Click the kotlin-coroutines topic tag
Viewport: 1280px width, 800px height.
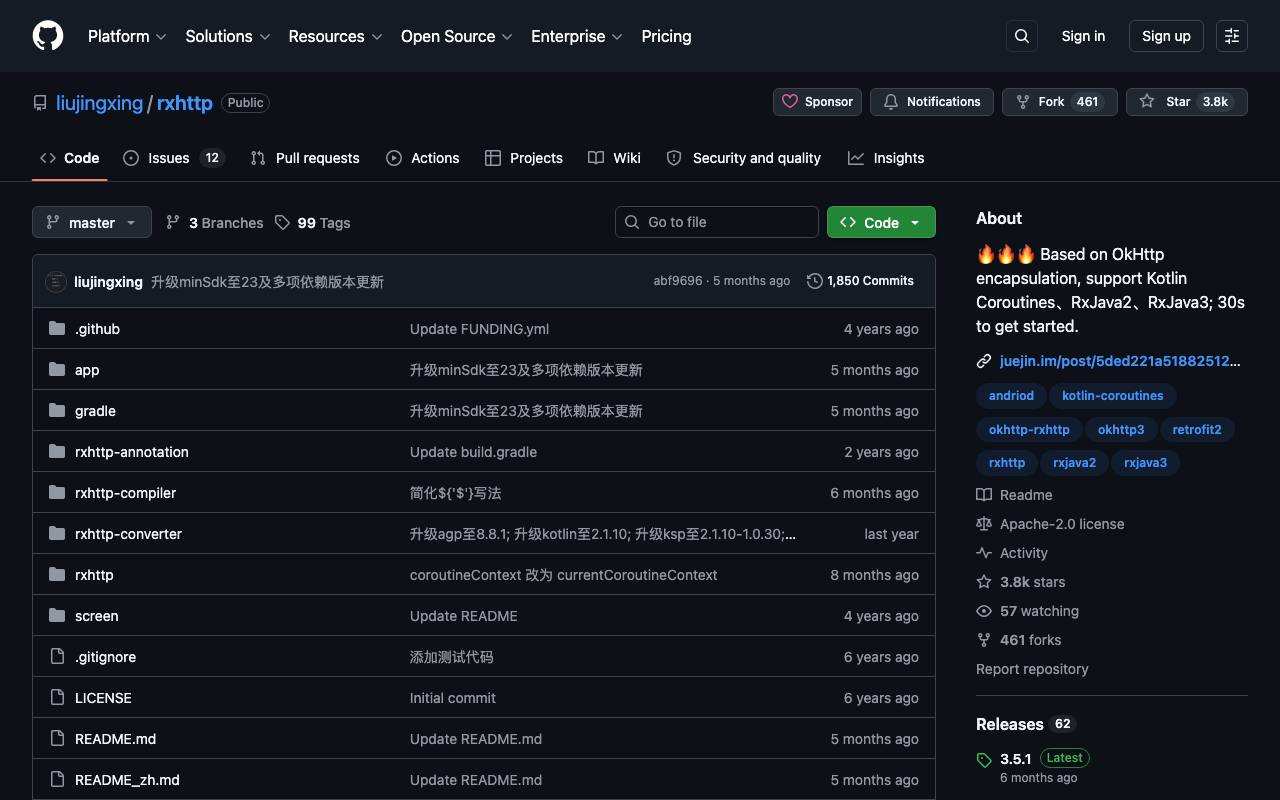[x=1113, y=396]
